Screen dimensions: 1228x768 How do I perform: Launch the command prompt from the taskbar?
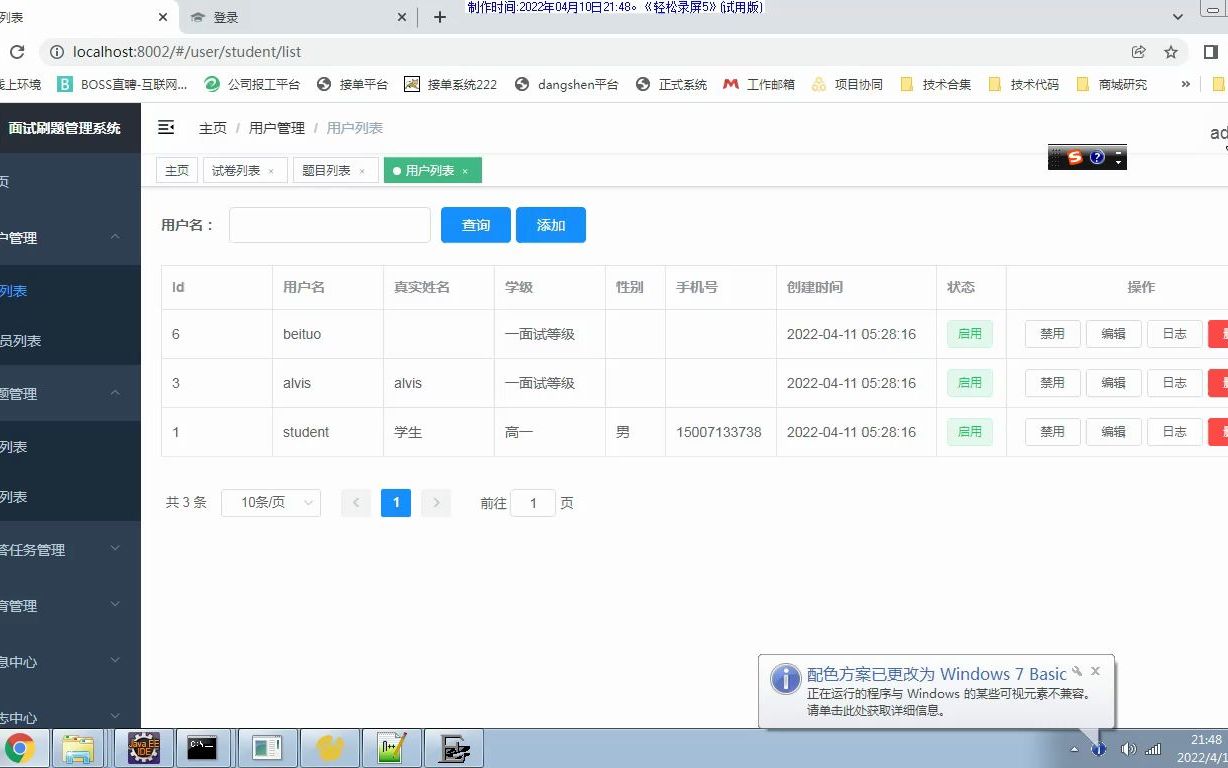click(204, 747)
